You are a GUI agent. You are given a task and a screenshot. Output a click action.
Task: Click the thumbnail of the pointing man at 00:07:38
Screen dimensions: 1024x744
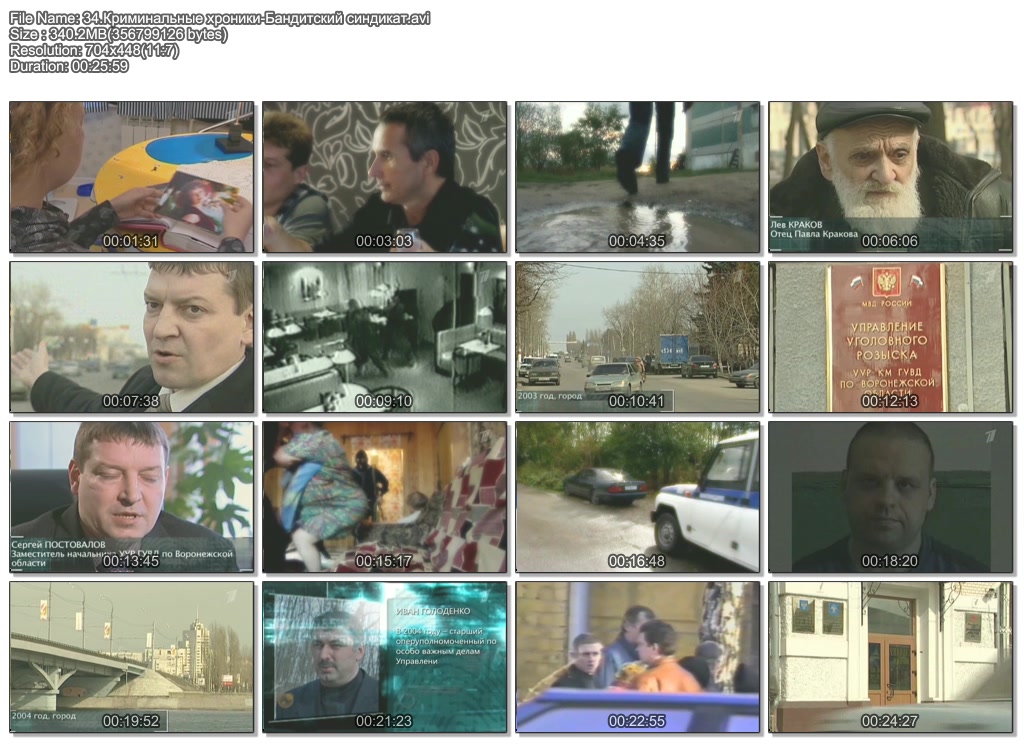click(131, 337)
